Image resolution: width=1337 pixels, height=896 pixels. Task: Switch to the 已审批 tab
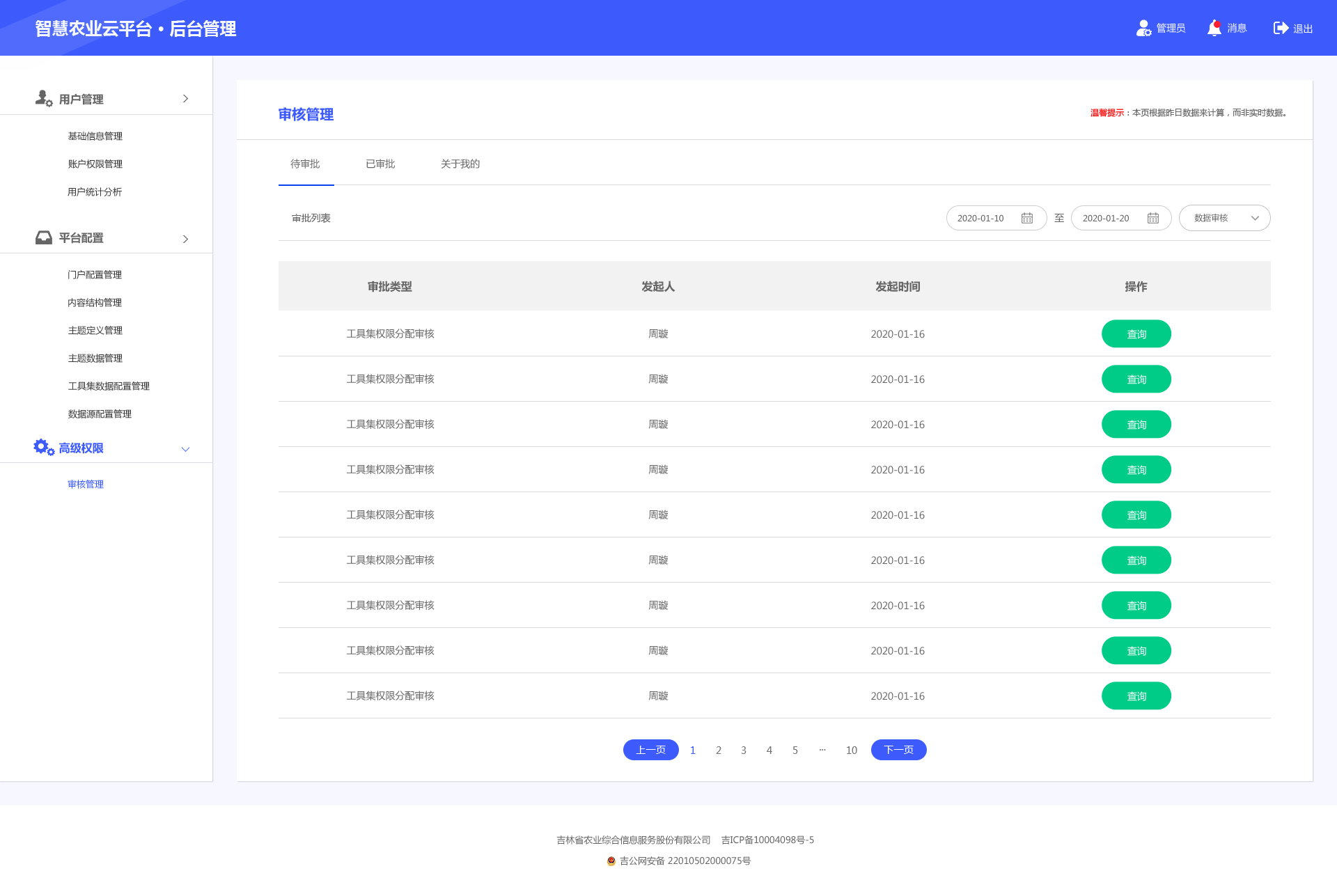tap(380, 164)
